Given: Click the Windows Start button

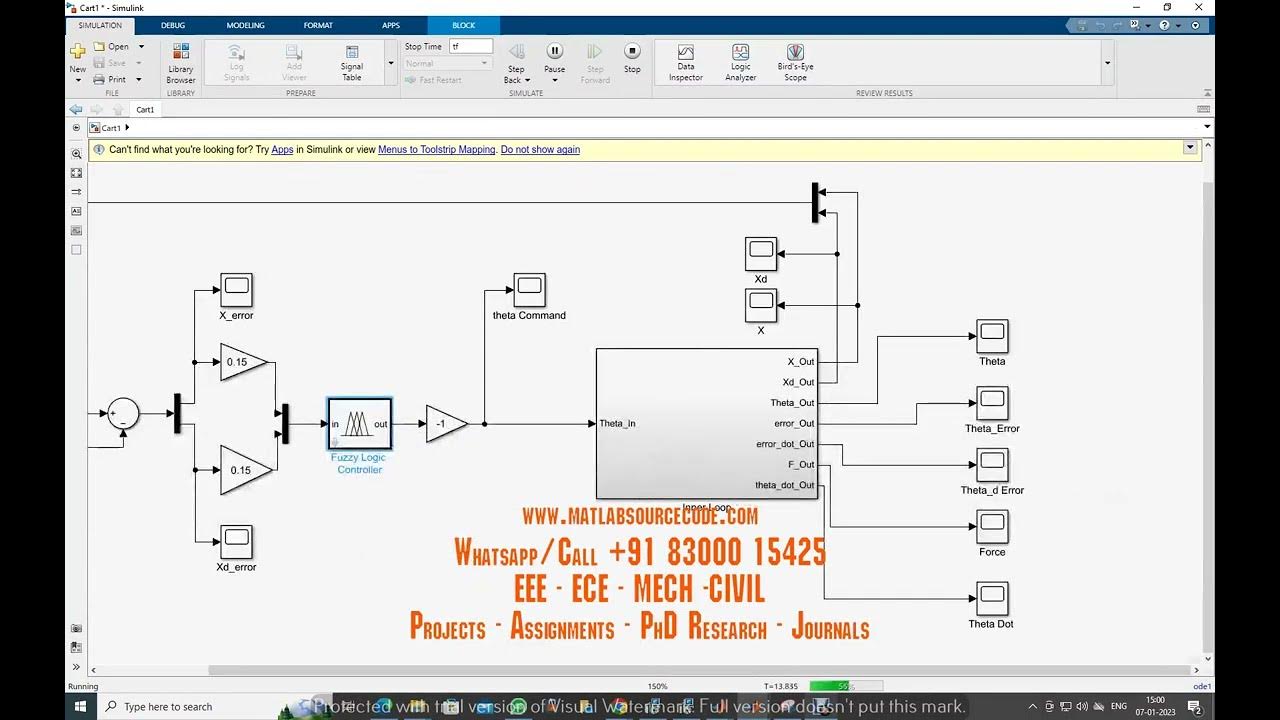Looking at the screenshot, I should pyautogui.click(x=80, y=706).
